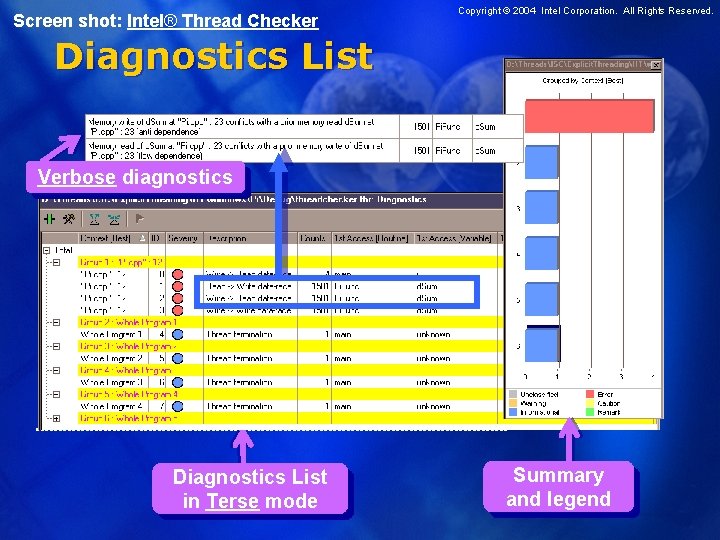Click the Informational blue legend swatch
The image size is (720, 540).
pyautogui.click(x=513, y=412)
